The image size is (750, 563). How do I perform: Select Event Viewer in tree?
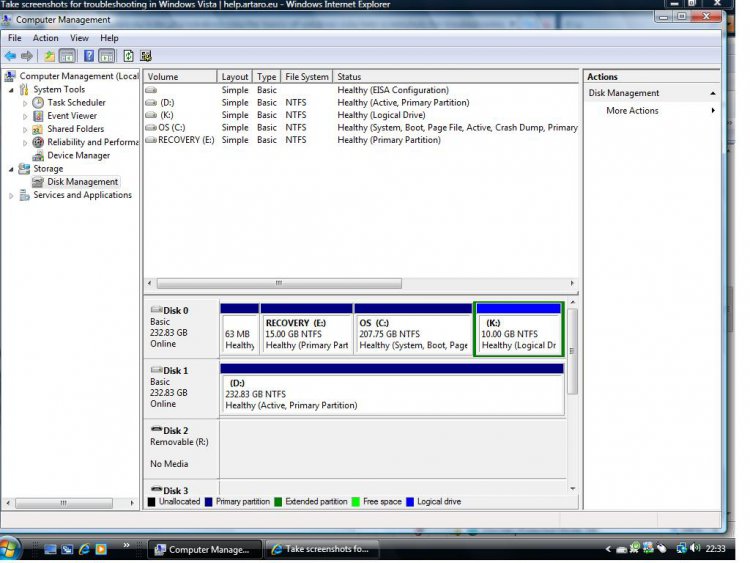coord(72,116)
